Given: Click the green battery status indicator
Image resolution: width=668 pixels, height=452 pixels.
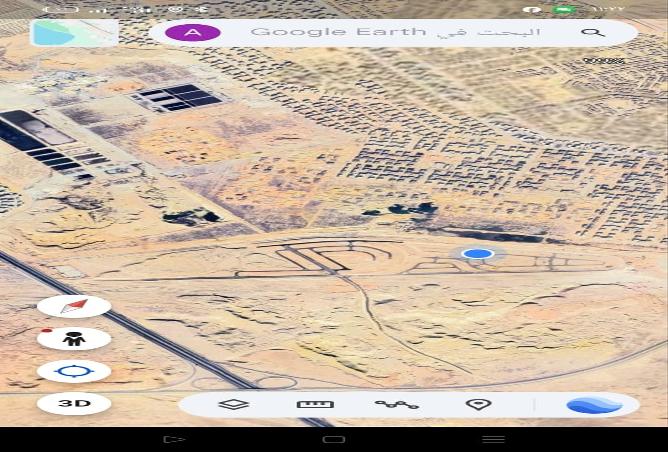Looking at the screenshot, I should click(x=564, y=9).
